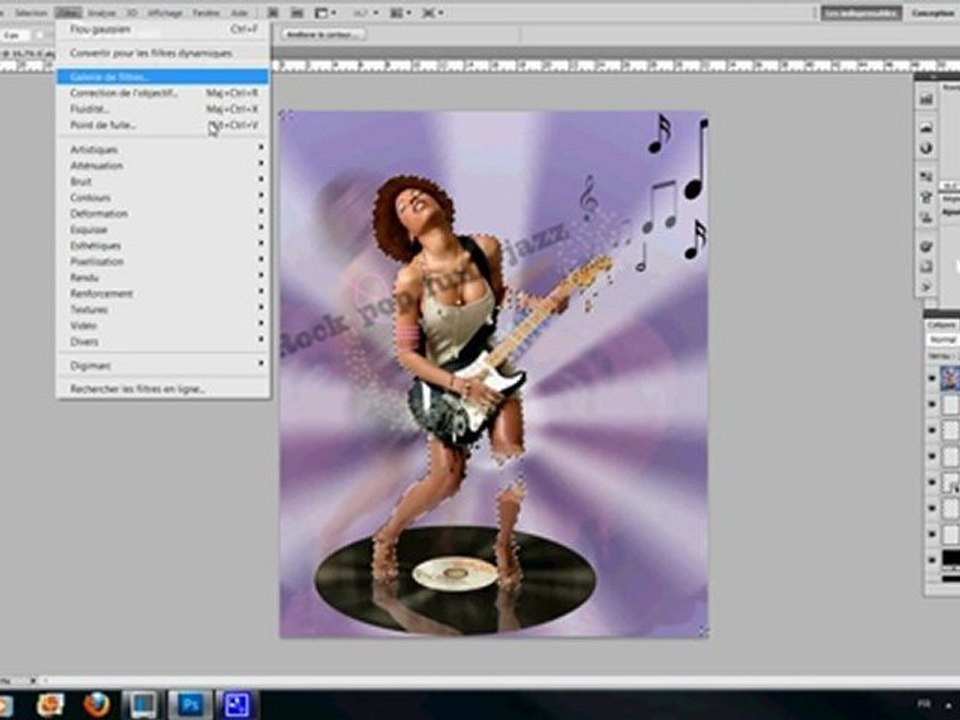This screenshot has width=960, height=720.
Task: Open the arrow-shaped panel icon at dock bottom
Action: point(926,287)
